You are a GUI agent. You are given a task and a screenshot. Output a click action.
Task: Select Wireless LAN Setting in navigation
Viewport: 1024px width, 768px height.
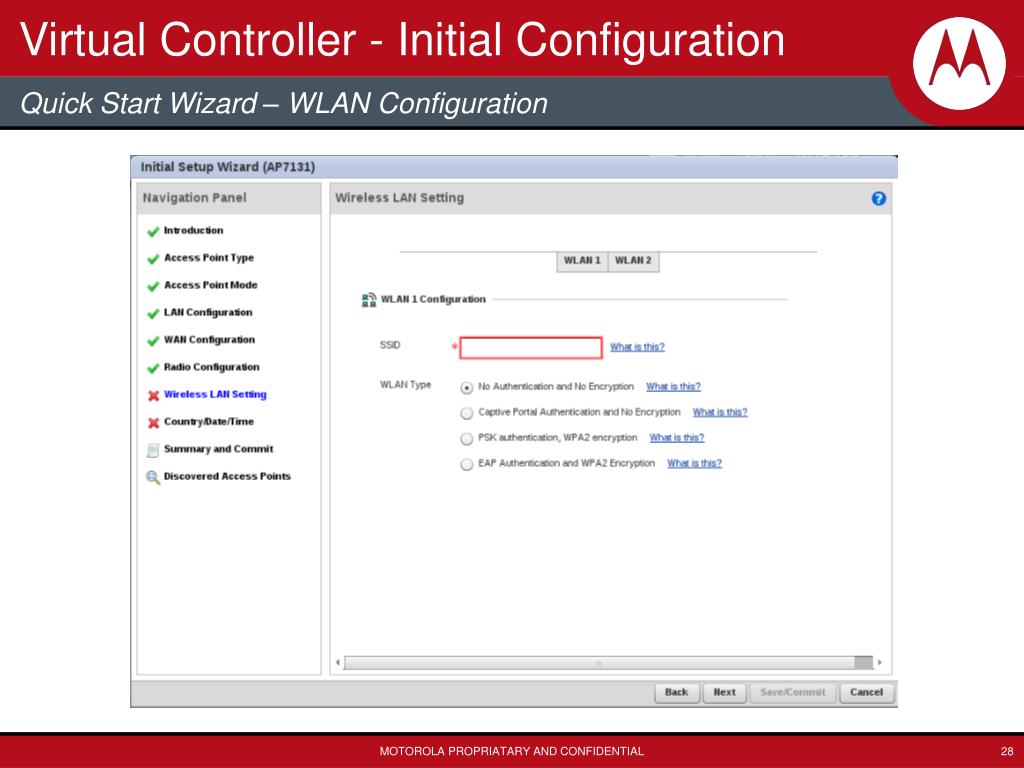pyautogui.click(x=215, y=394)
